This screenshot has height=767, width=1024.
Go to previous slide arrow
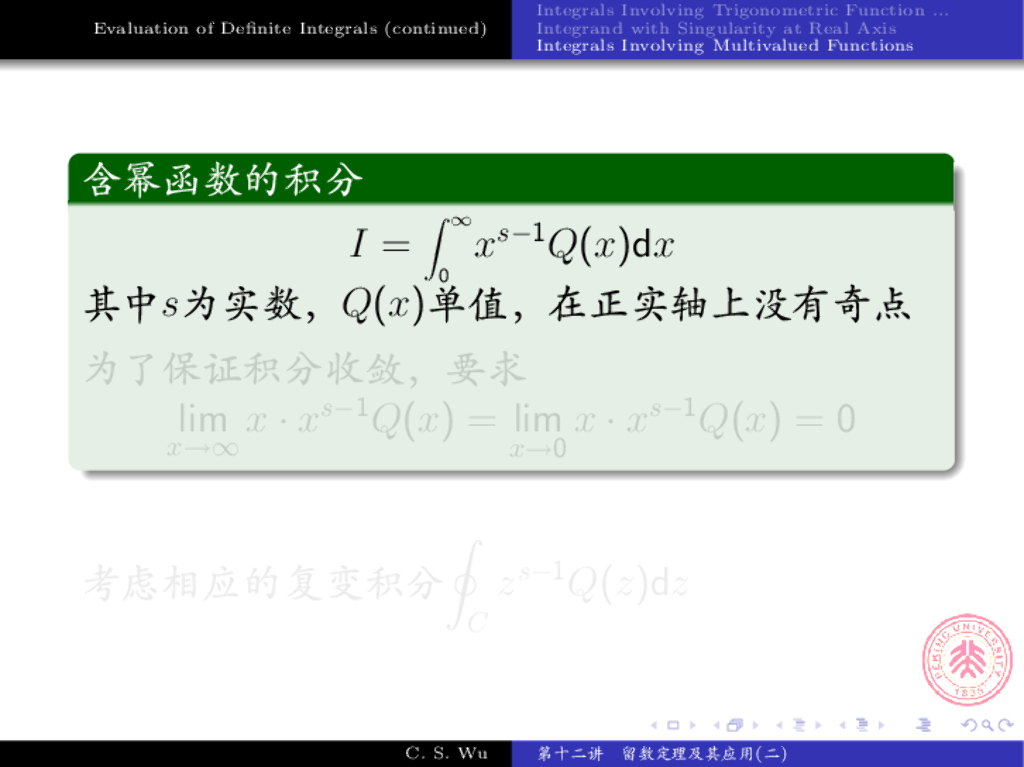coord(654,725)
